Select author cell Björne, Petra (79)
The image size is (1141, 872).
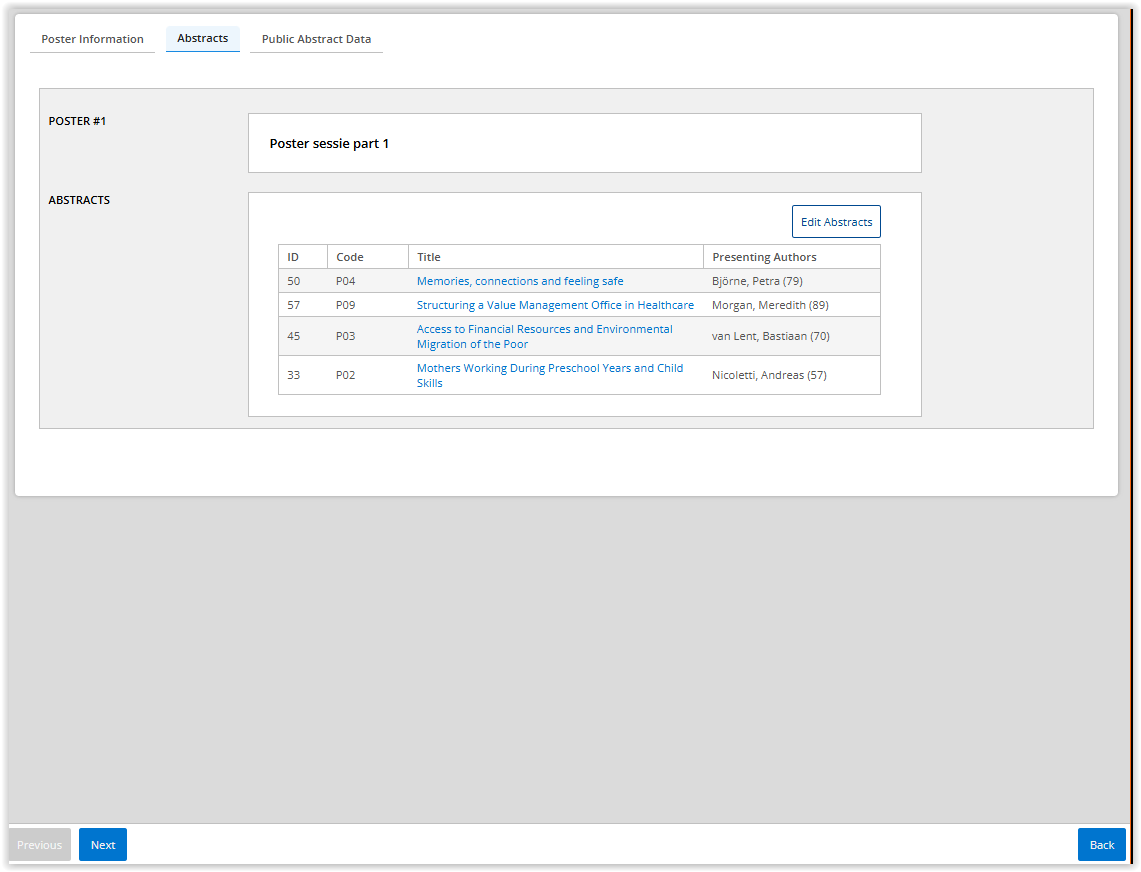757,281
